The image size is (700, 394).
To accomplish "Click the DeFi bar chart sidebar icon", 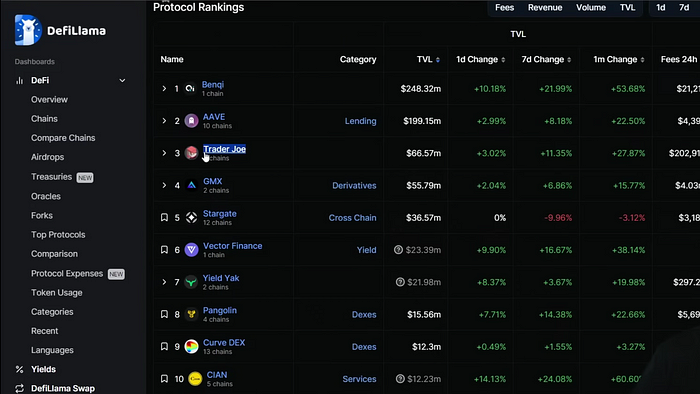I will [x=19, y=80].
